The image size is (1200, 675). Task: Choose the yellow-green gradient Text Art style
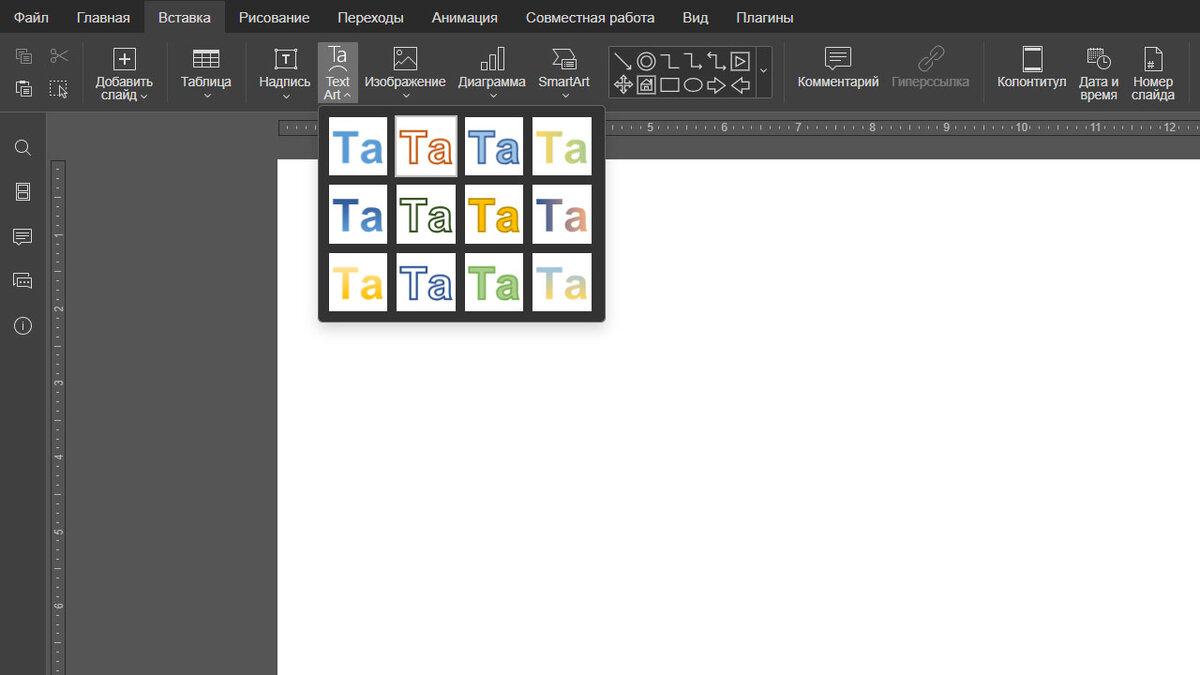pyautogui.click(x=562, y=147)
